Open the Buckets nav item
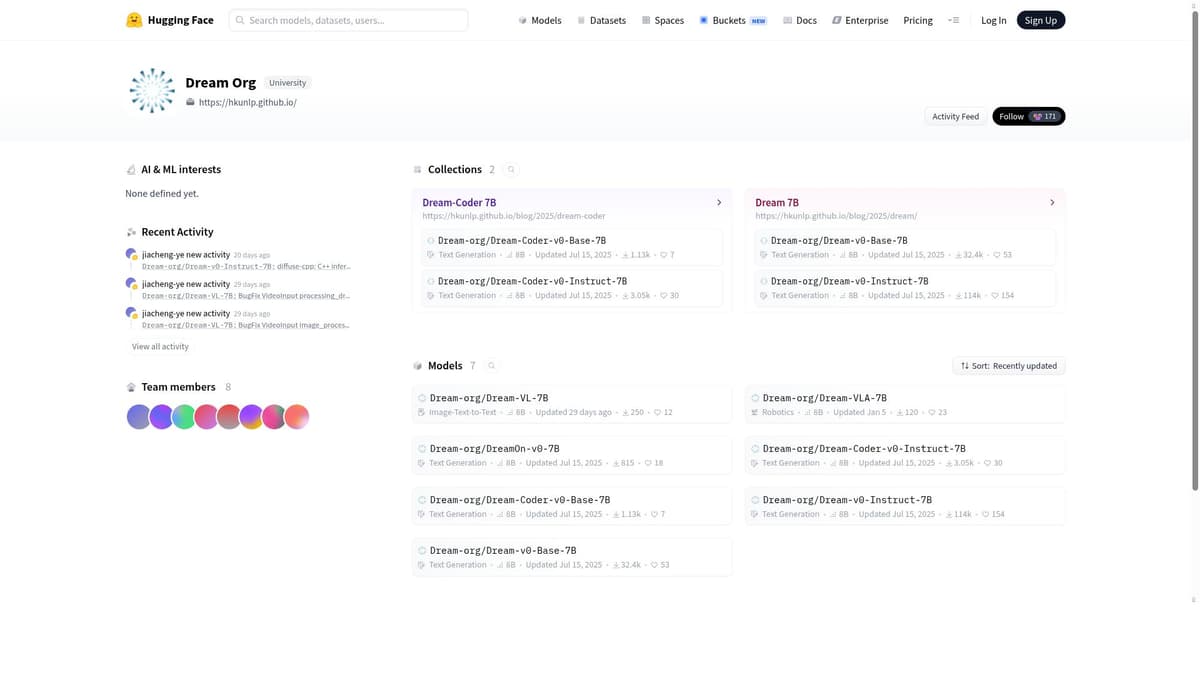Screen dimensions: 1200x675 [x=733, y=20]
